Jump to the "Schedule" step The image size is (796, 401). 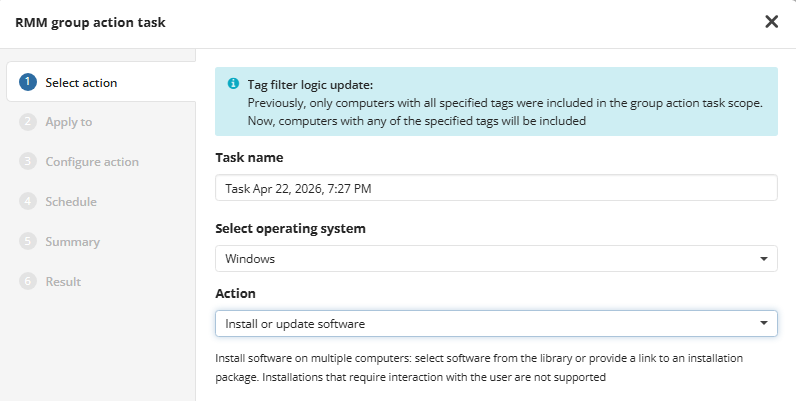71,202
